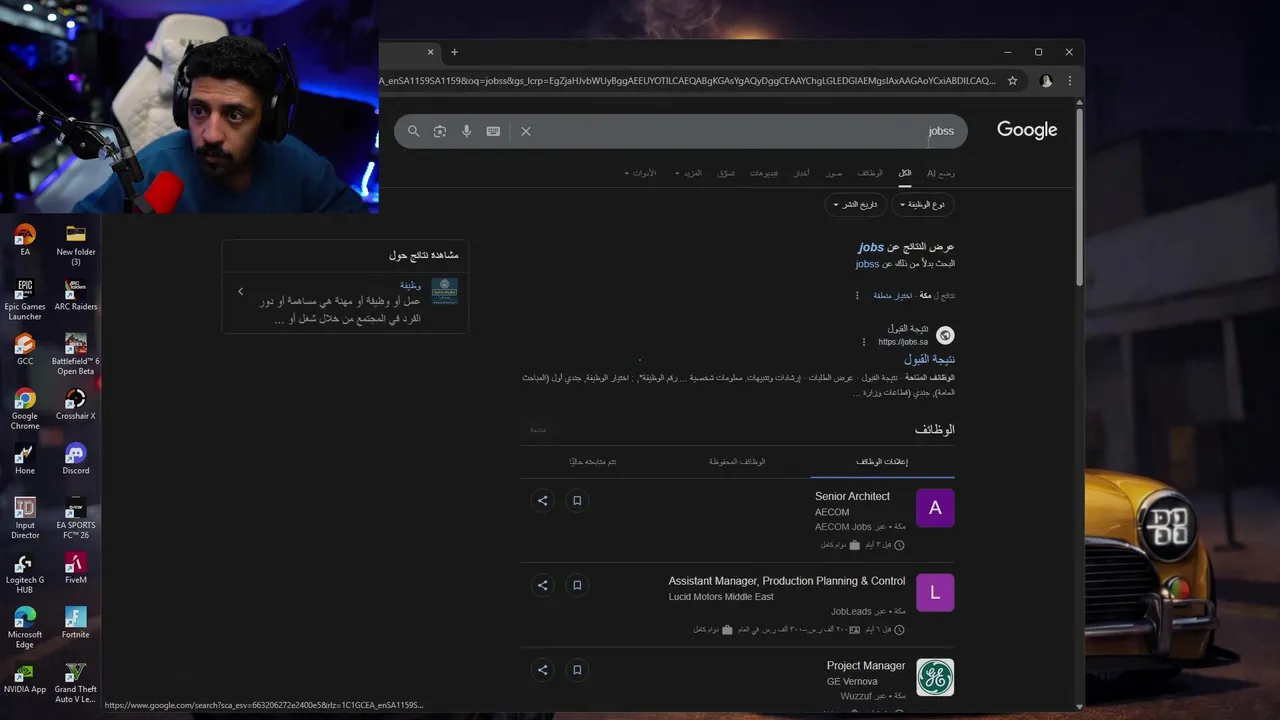Screen dimensions: 1280x720
Task: Open the Project Manager job title
Action: pos(866,666)
